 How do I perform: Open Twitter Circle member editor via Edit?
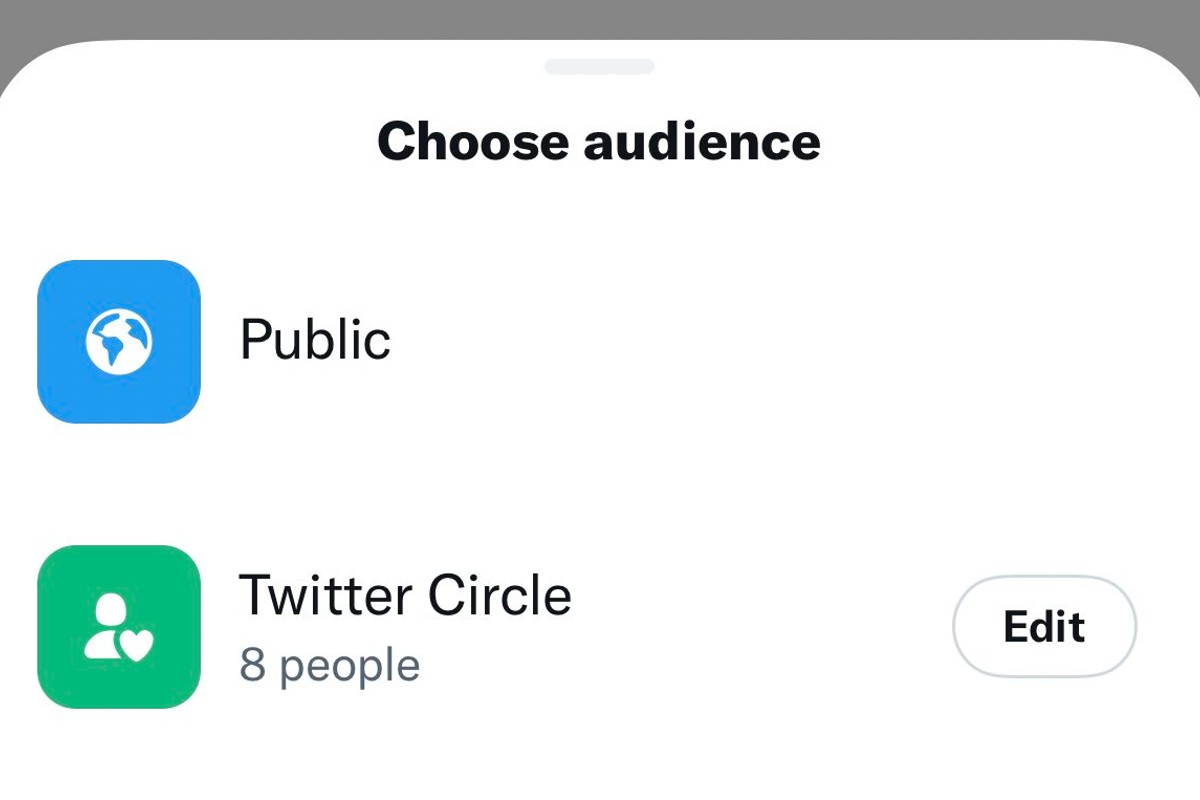pos(1044,627)
